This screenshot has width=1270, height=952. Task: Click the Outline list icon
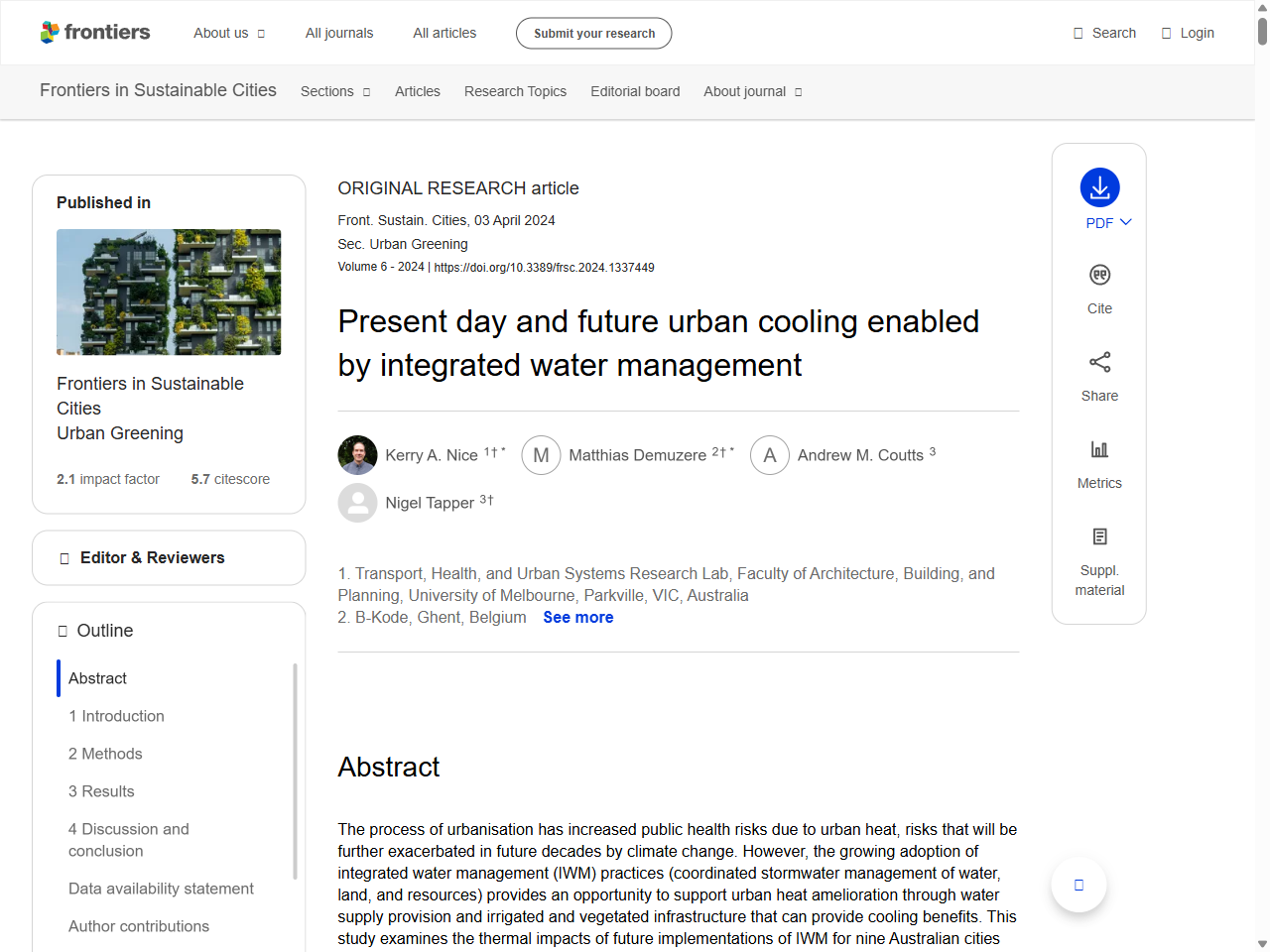[62, 630]
